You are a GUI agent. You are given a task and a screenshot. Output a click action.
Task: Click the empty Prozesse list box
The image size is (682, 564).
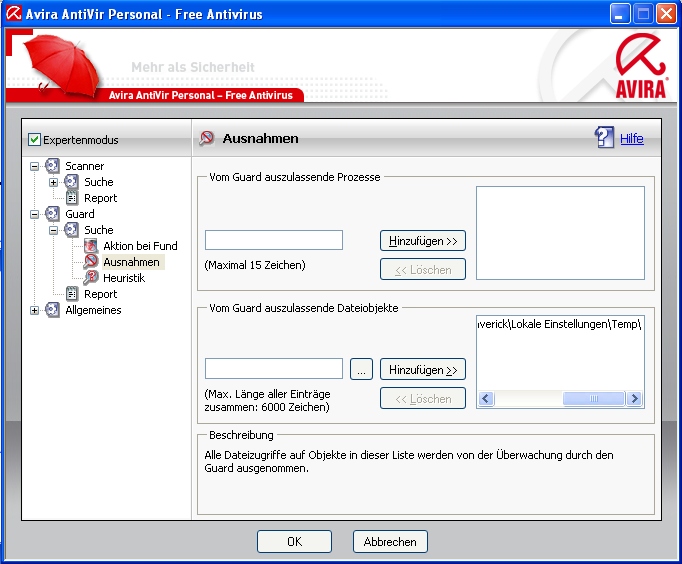pyautogui.click(x=560, y=233)
